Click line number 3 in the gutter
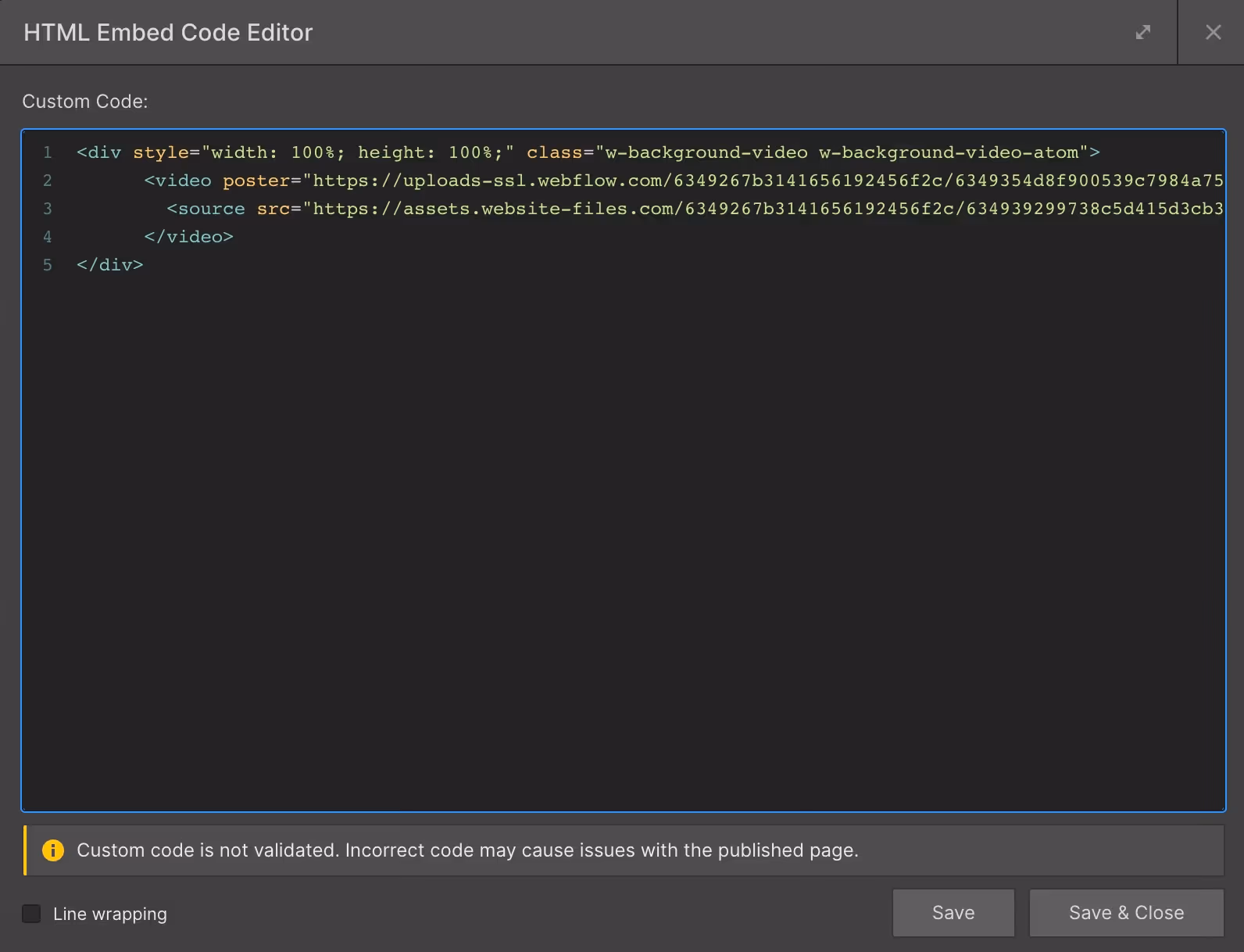The height and width of the screenshot is (952, 1244). click(x=48, y=209)
